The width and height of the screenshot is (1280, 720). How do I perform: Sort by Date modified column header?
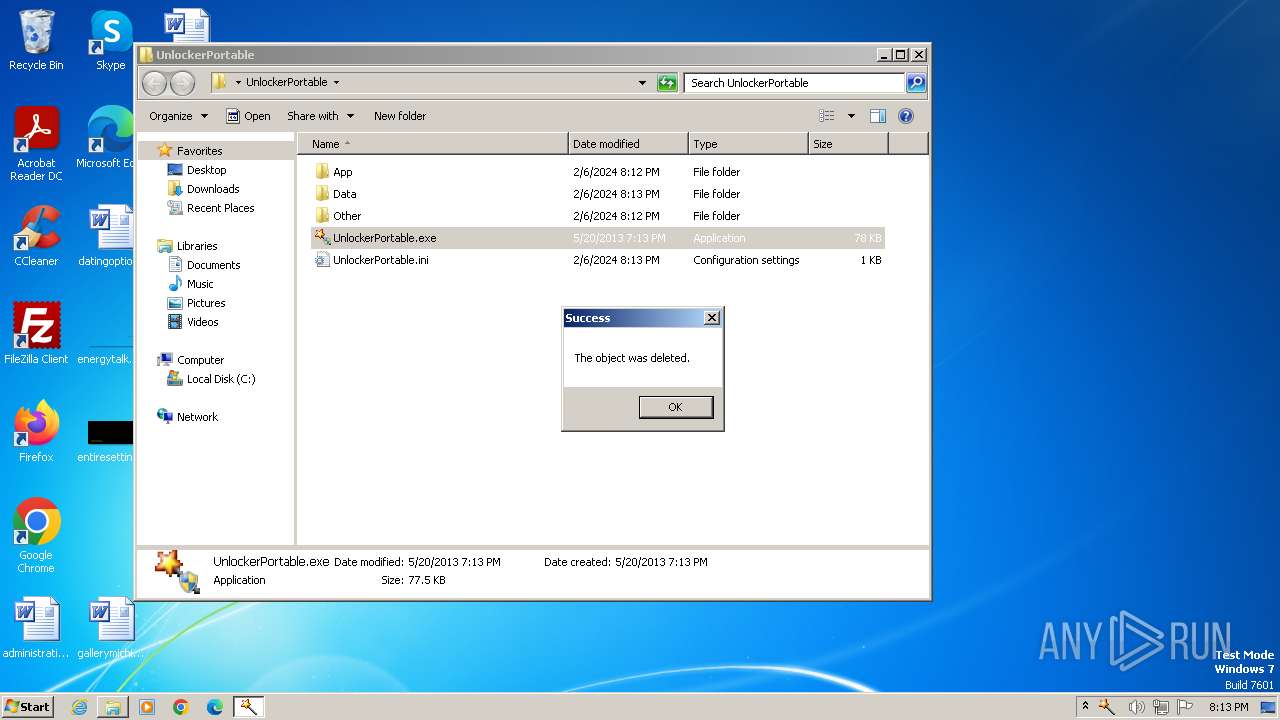(x=628, y=144)
